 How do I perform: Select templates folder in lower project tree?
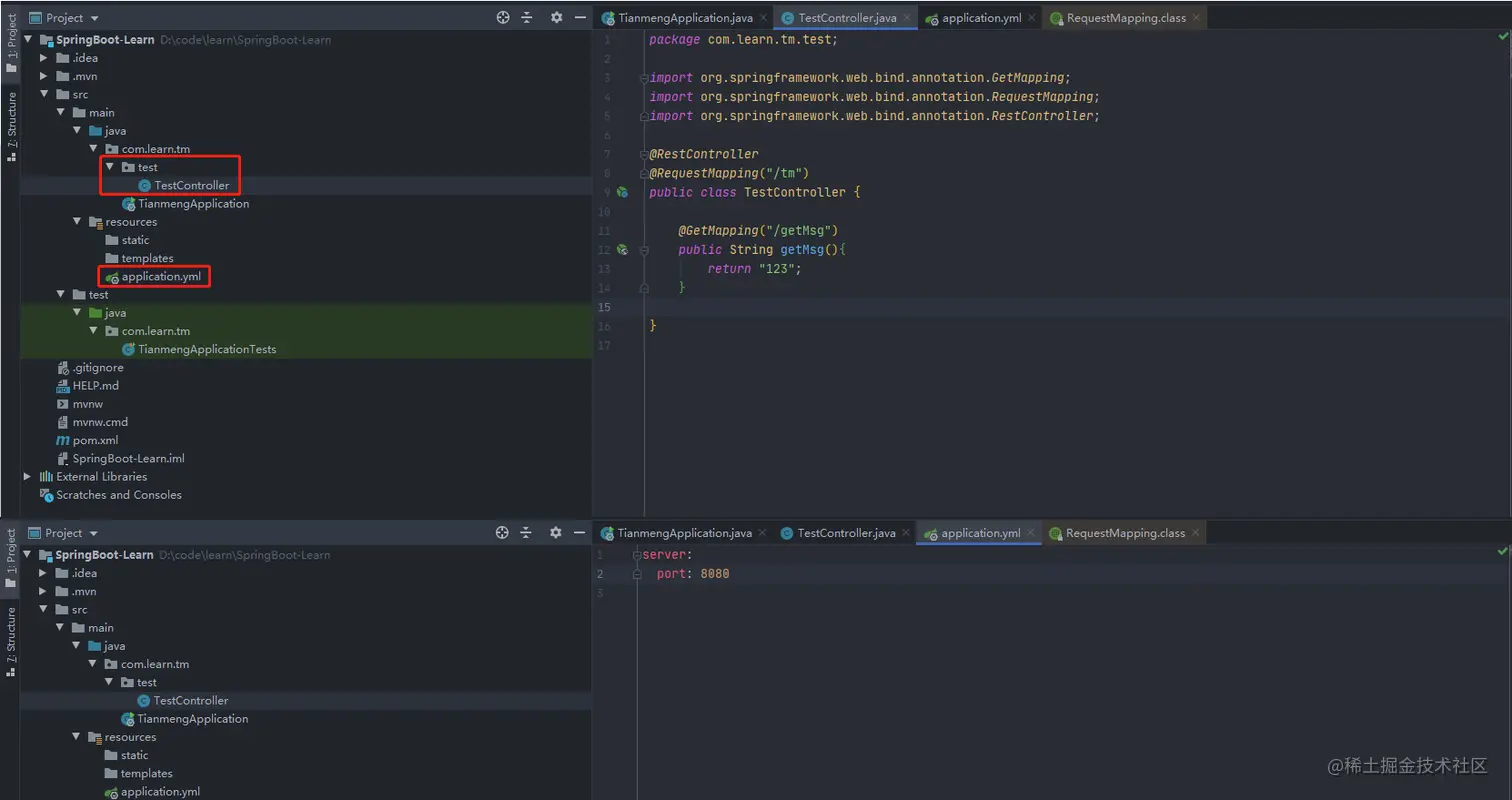146,774
